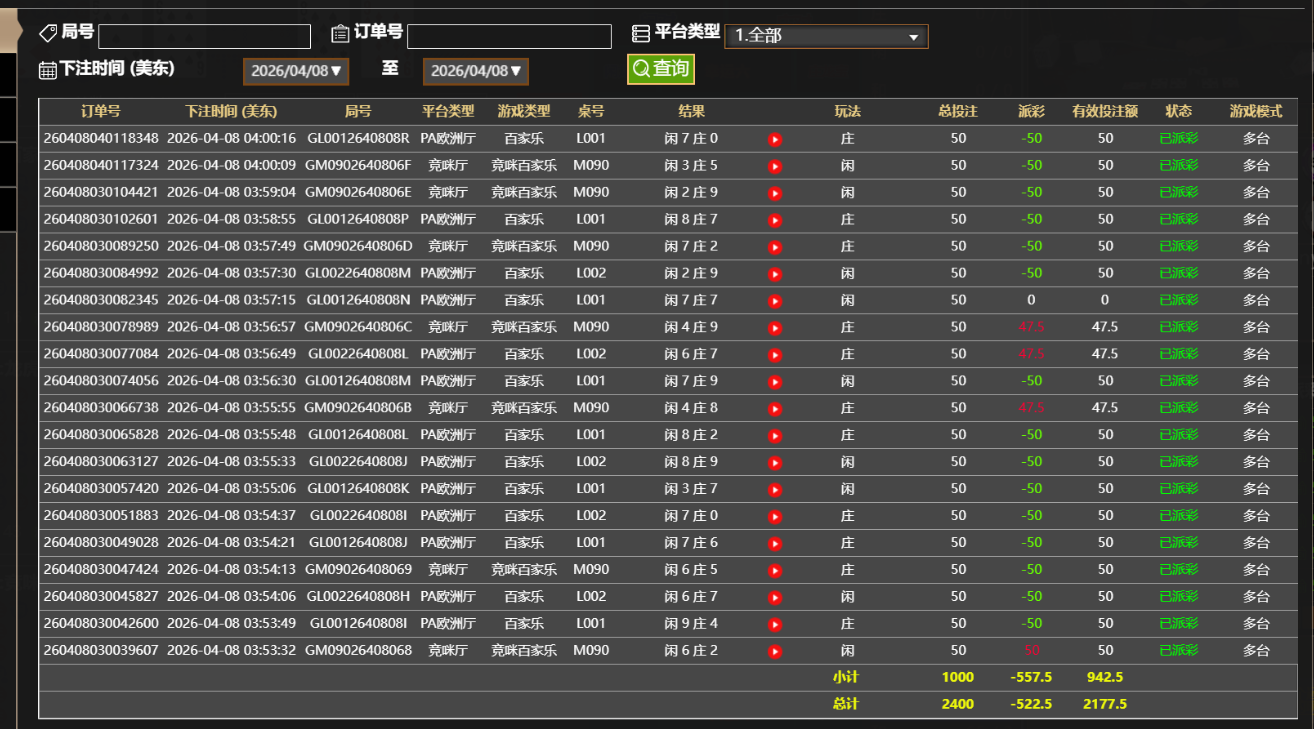1314x729 pixels.
Task: Click the 订单号 column header
Action: point(100,112)
